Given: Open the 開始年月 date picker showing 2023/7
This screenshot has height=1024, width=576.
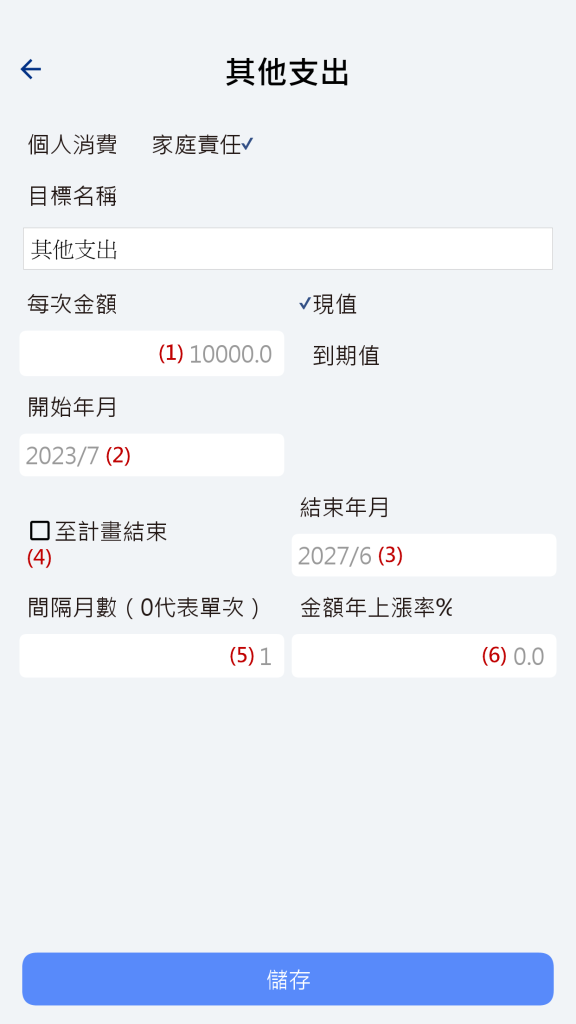Looking at the screenshot, I should (152, 455).
